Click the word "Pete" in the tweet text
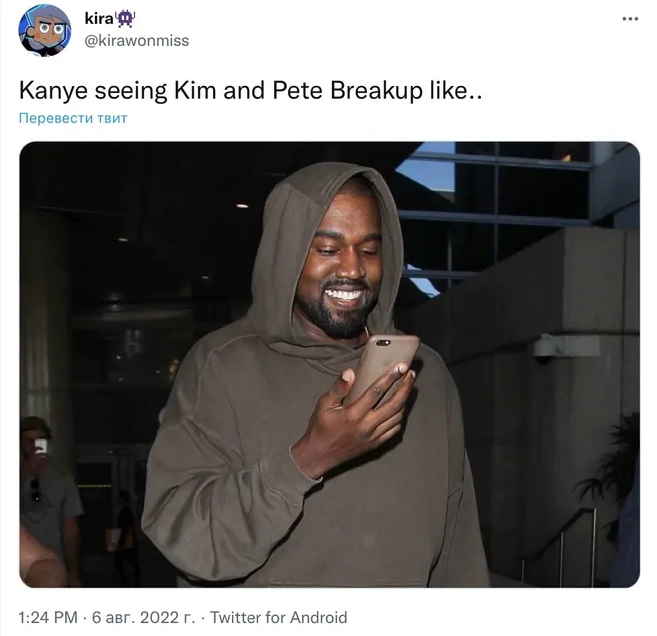657x636 pixels. click(297, 90)
